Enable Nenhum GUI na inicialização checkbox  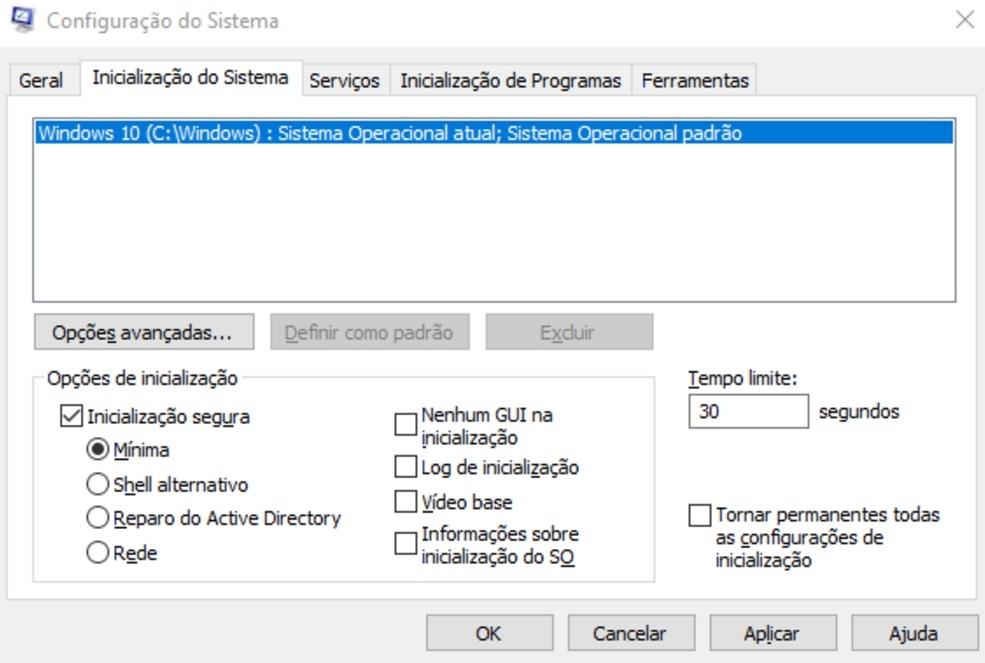[406, 424]
